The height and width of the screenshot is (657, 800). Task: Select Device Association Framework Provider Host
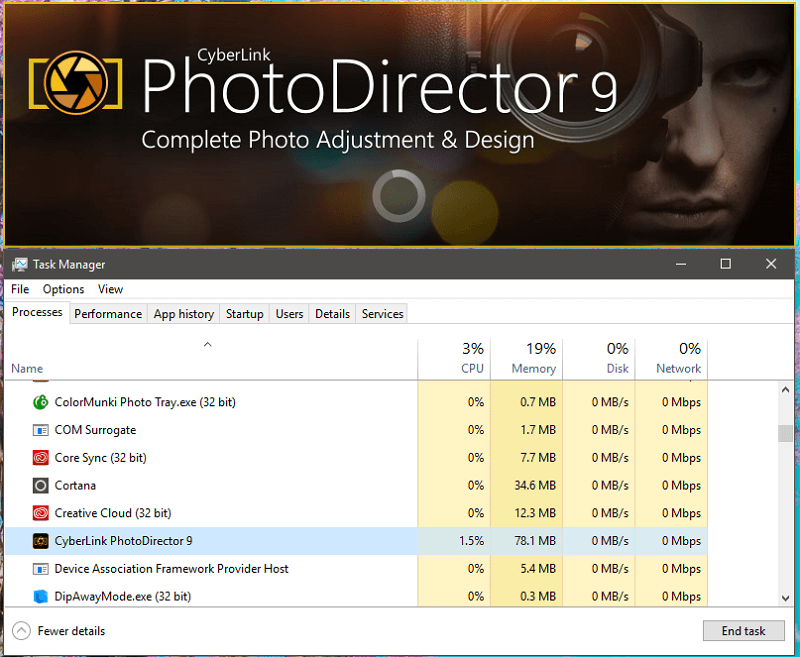pos(356,569)
